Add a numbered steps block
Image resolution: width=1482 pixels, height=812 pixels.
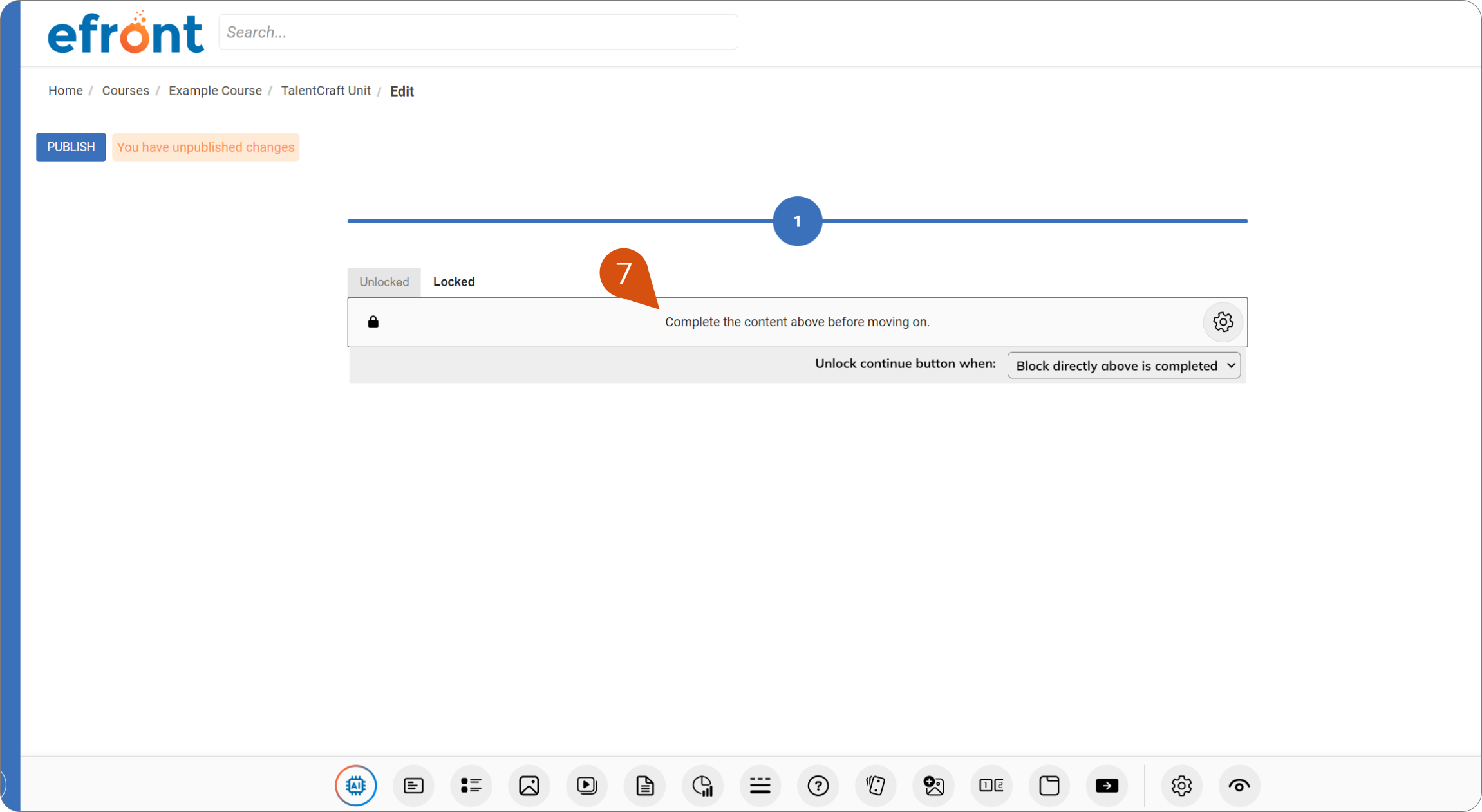tap(991, 785)
